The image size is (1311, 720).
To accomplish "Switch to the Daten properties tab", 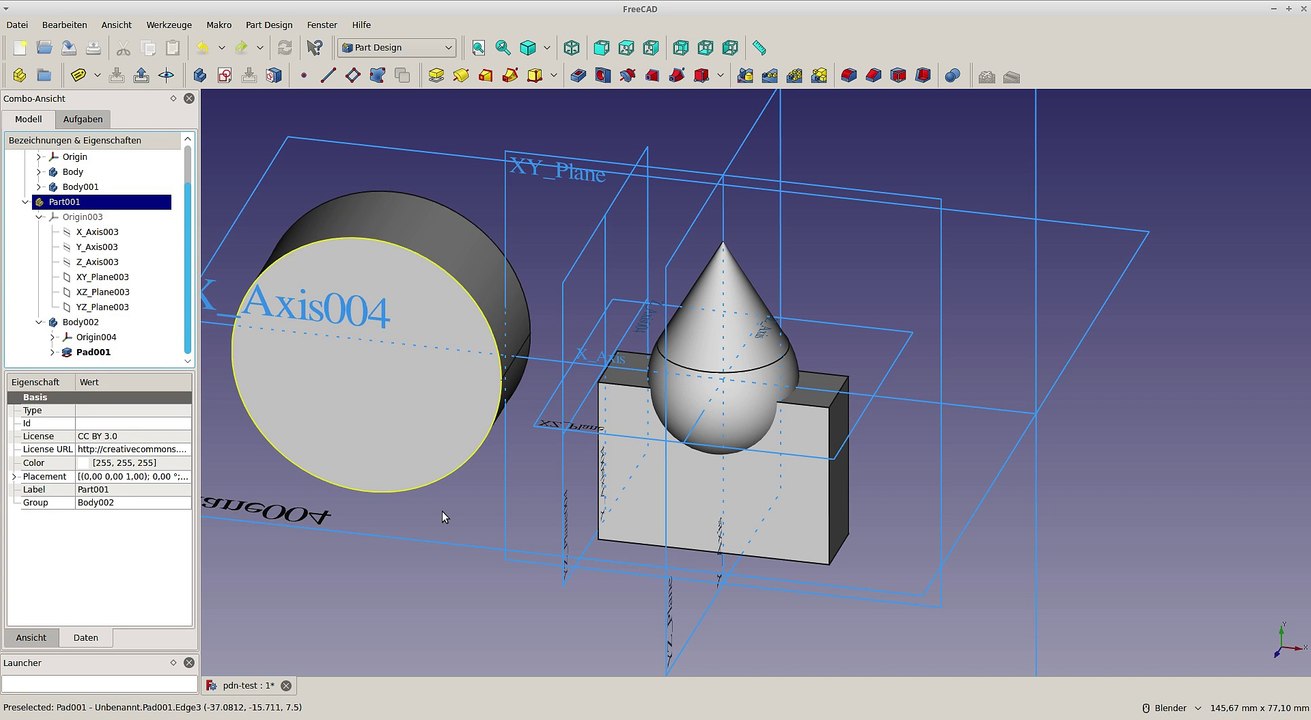I will [86, 637].
